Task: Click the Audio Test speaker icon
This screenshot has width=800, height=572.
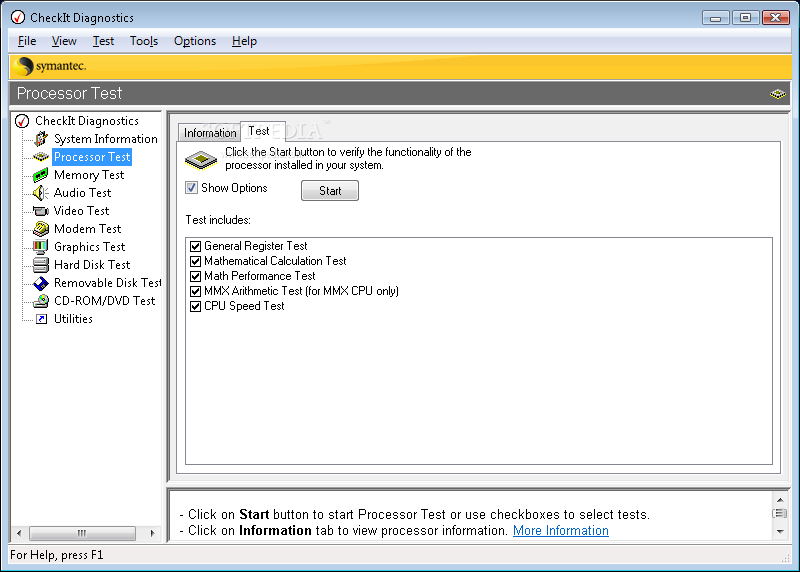Action: (41, 193)
